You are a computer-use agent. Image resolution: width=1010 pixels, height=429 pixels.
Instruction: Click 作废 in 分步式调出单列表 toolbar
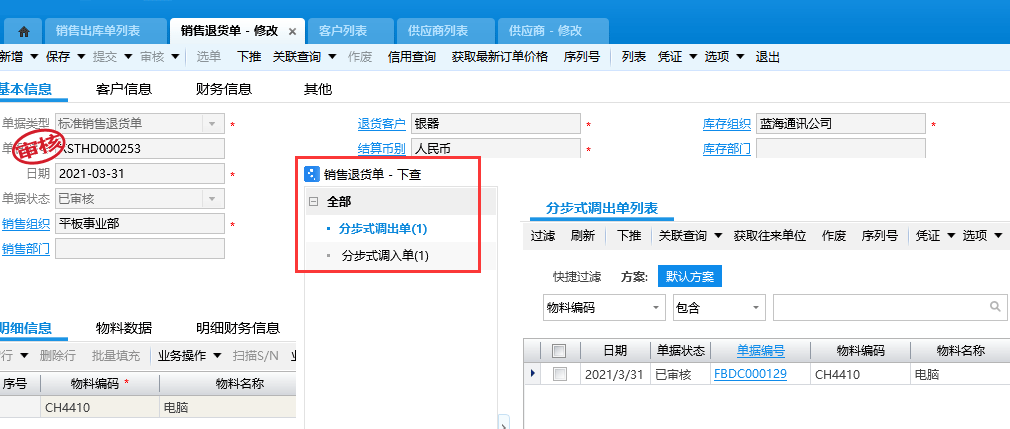coord(834,236)
